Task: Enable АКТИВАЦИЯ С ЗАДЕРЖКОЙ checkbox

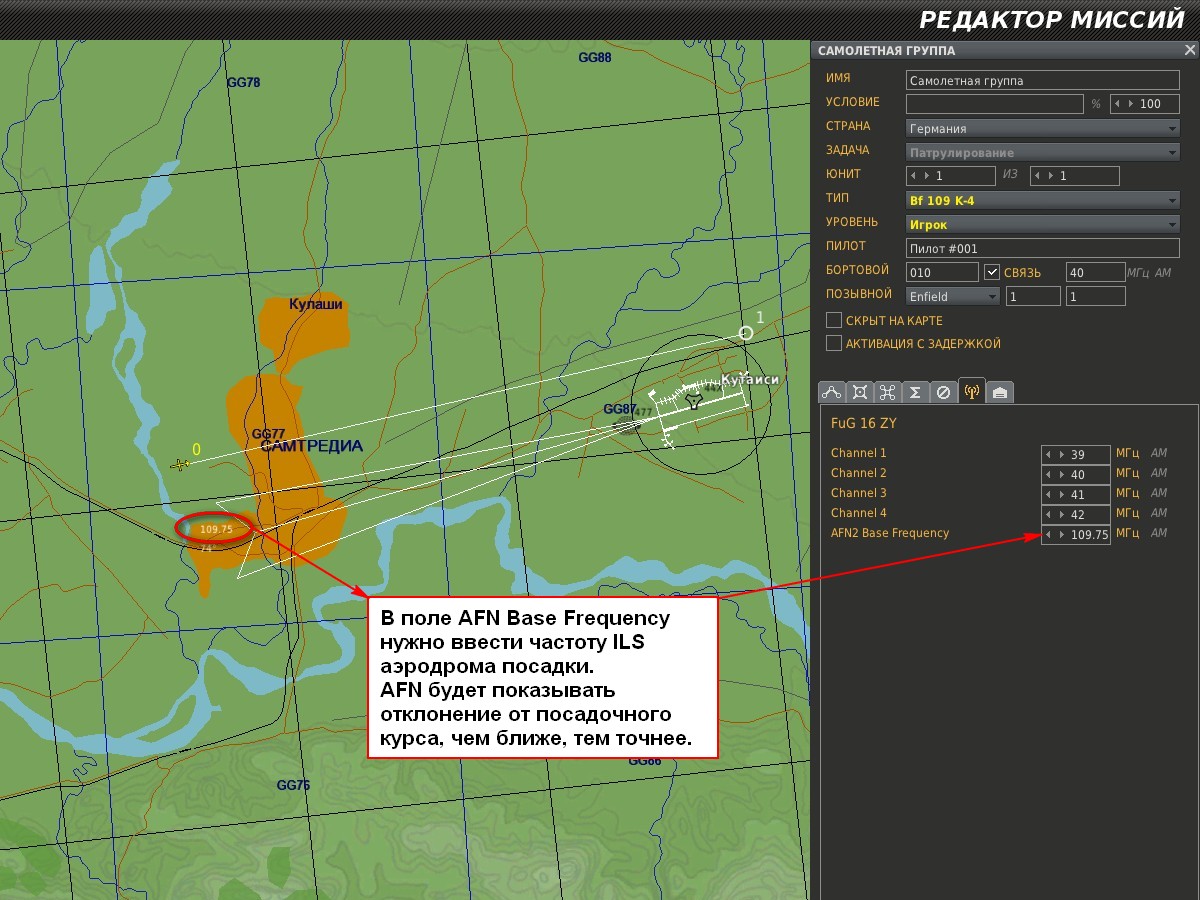Action: [x=834, y=343]
